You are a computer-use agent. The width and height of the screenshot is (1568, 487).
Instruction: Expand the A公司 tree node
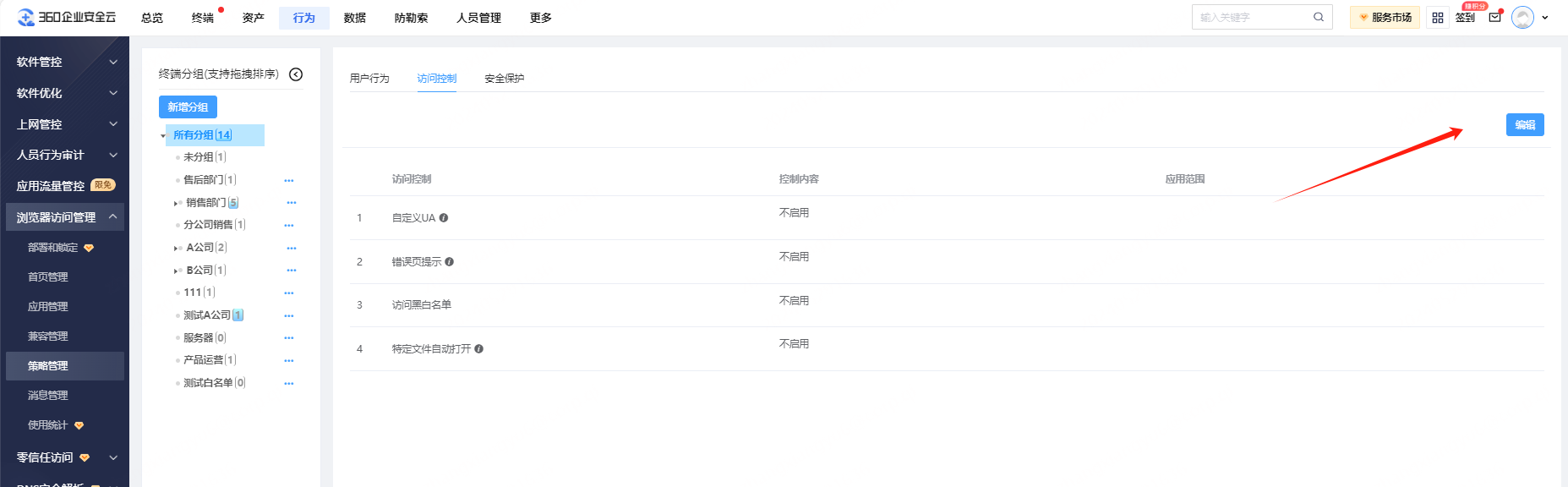(x=176, y=248)
